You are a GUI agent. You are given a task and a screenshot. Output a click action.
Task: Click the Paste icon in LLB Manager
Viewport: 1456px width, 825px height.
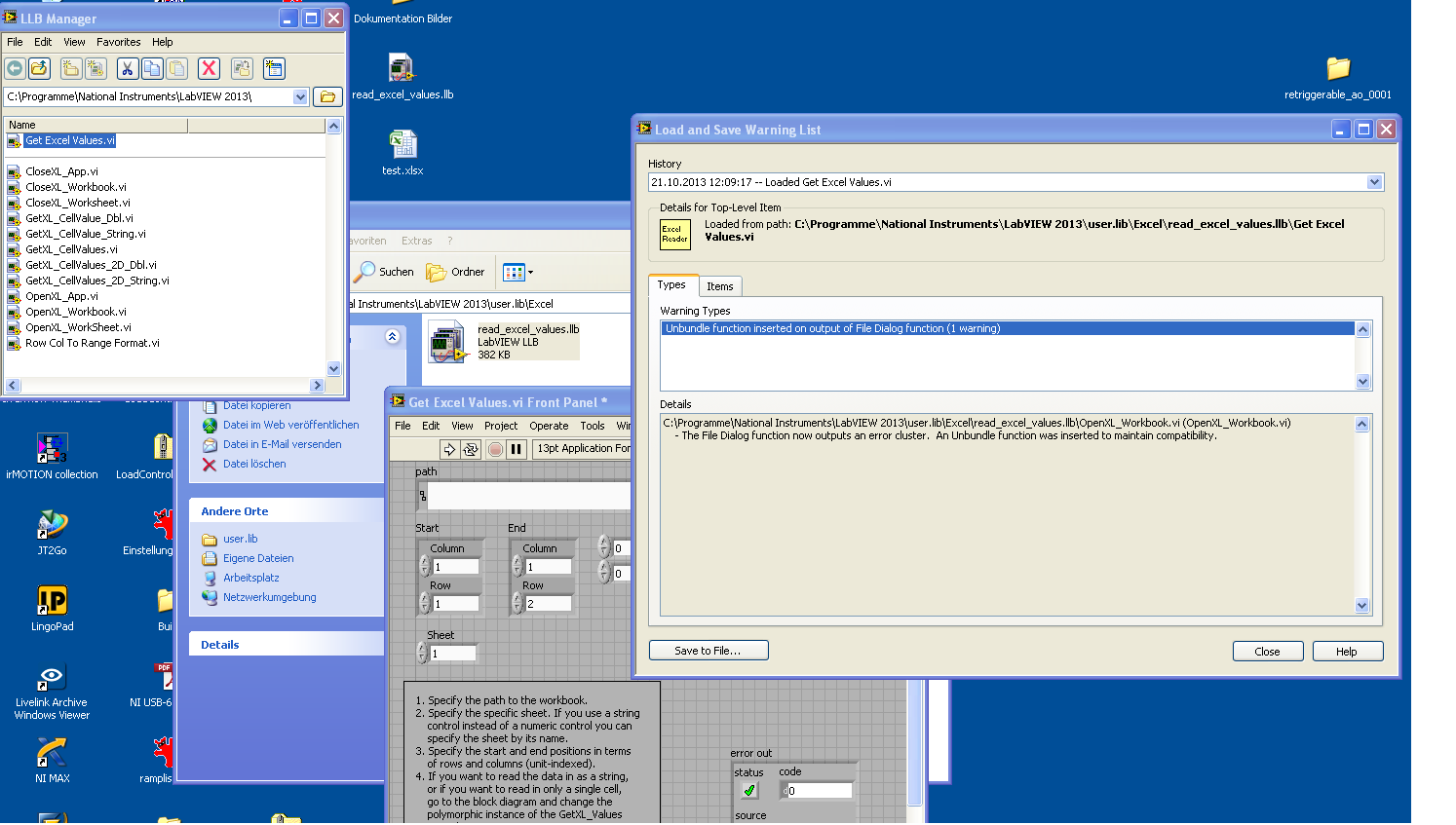click(176, 68)
